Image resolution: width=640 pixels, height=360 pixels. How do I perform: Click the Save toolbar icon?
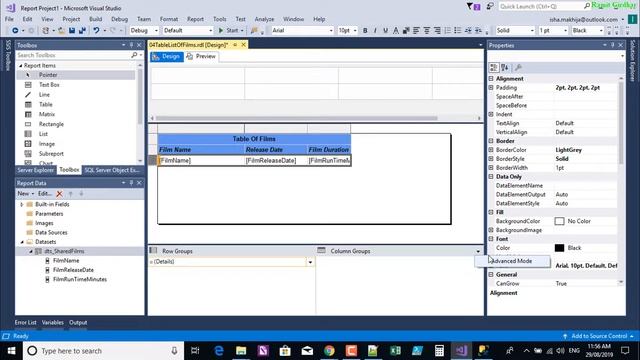tap(72, 31)
